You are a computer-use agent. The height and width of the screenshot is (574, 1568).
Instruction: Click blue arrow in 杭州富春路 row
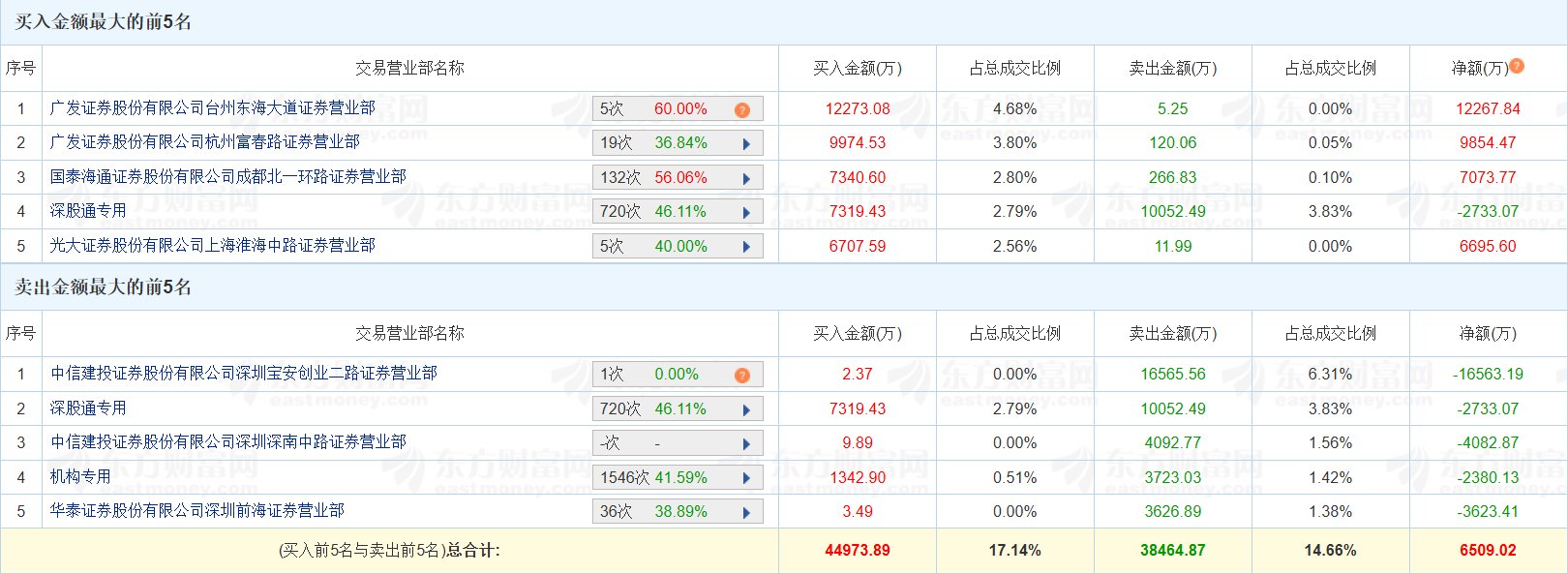pyautogui.click(x=746, y=143)
